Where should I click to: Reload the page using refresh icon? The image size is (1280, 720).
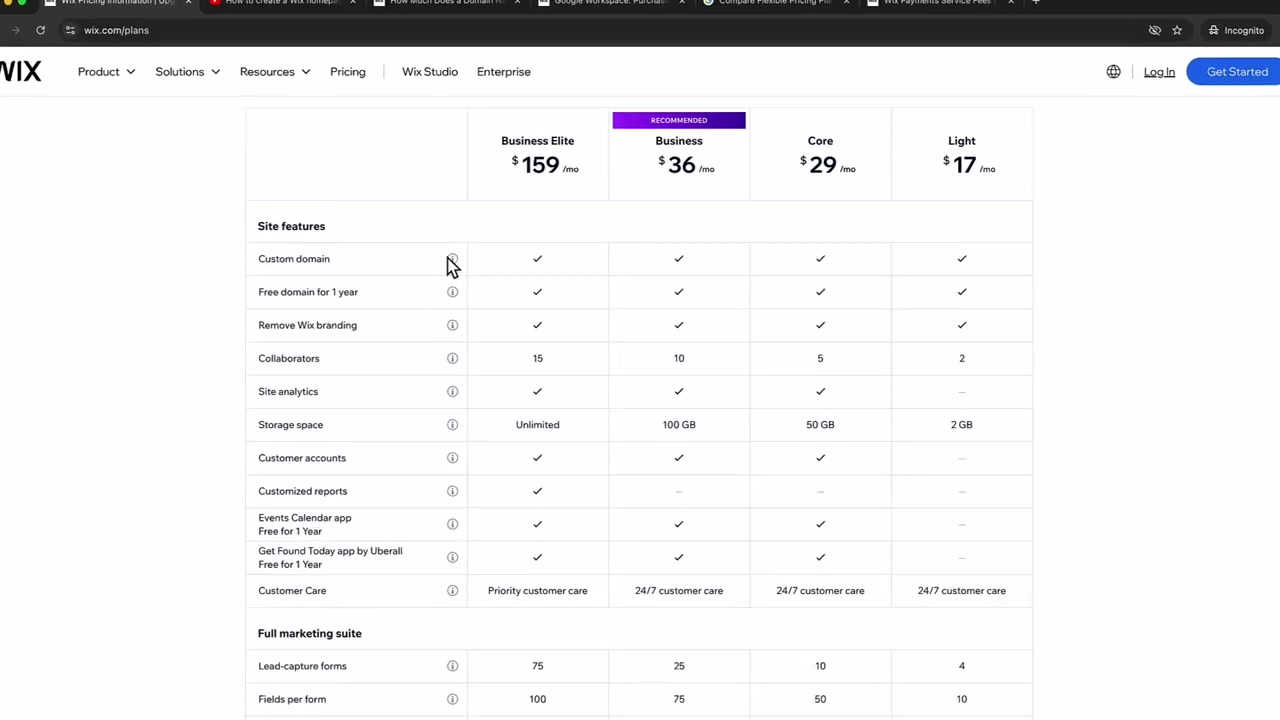[41, 30]
